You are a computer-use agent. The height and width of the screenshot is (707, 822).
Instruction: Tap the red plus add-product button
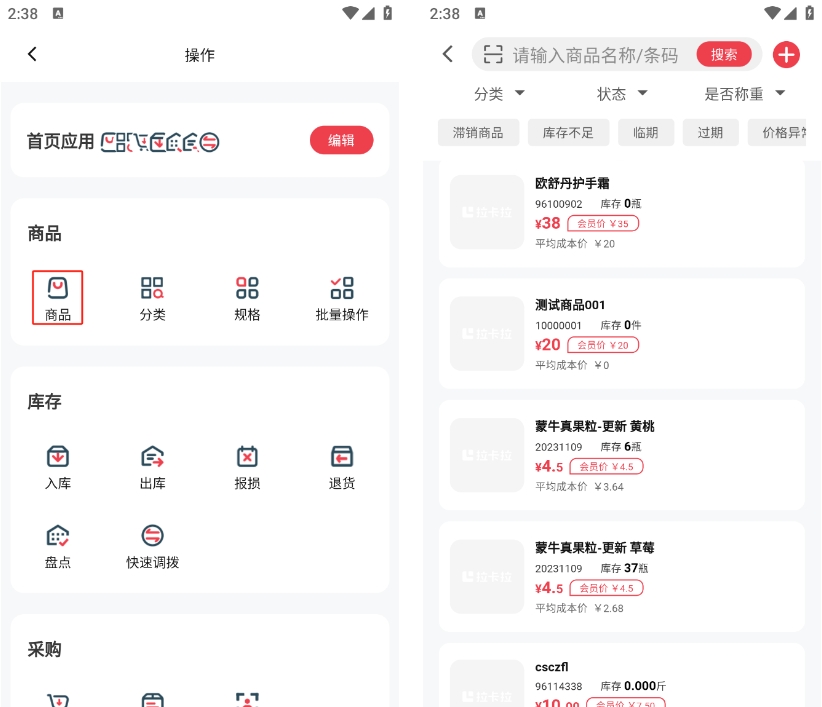[x=786, y=55]
